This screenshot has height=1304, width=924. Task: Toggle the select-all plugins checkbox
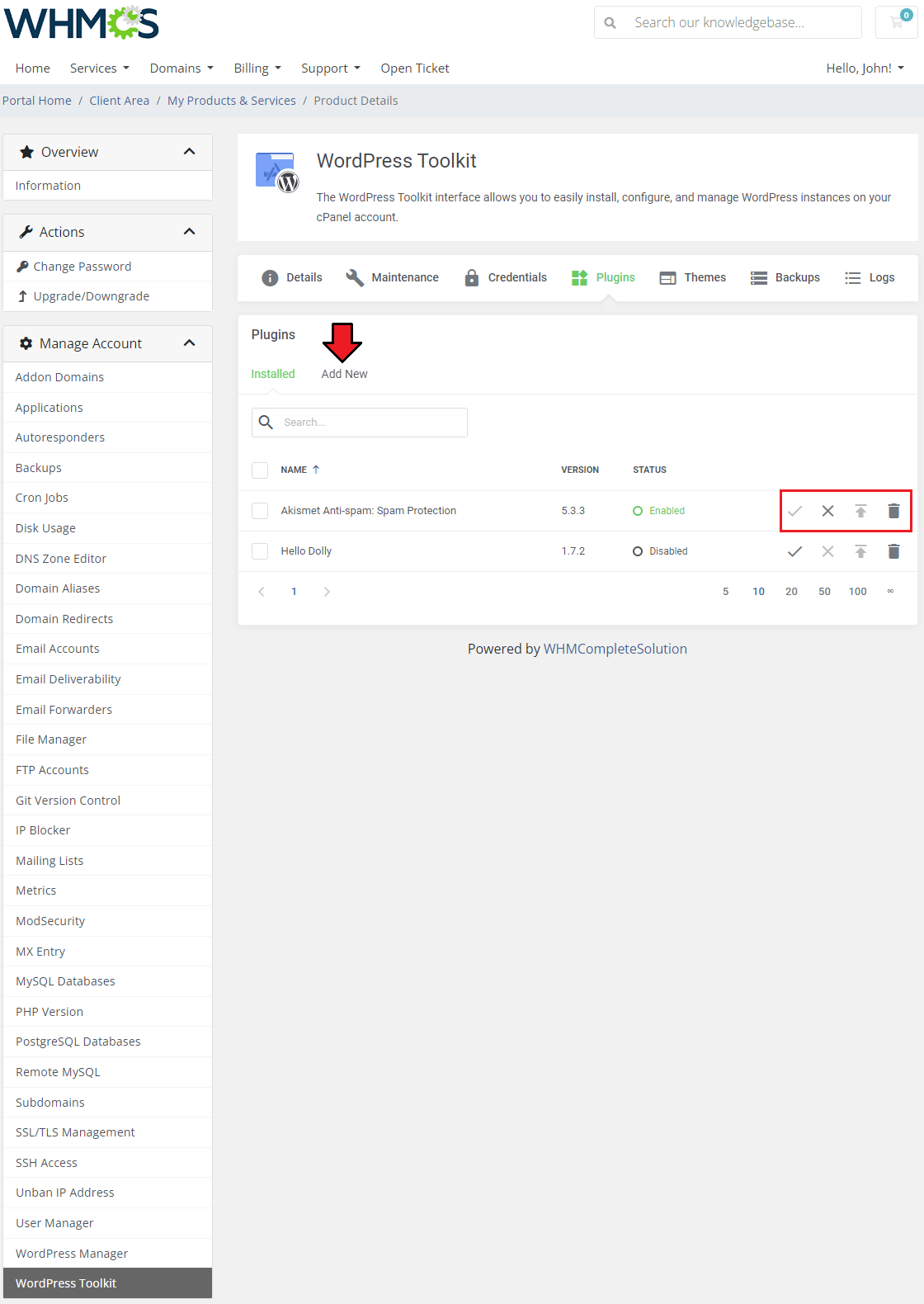[260, 470]
